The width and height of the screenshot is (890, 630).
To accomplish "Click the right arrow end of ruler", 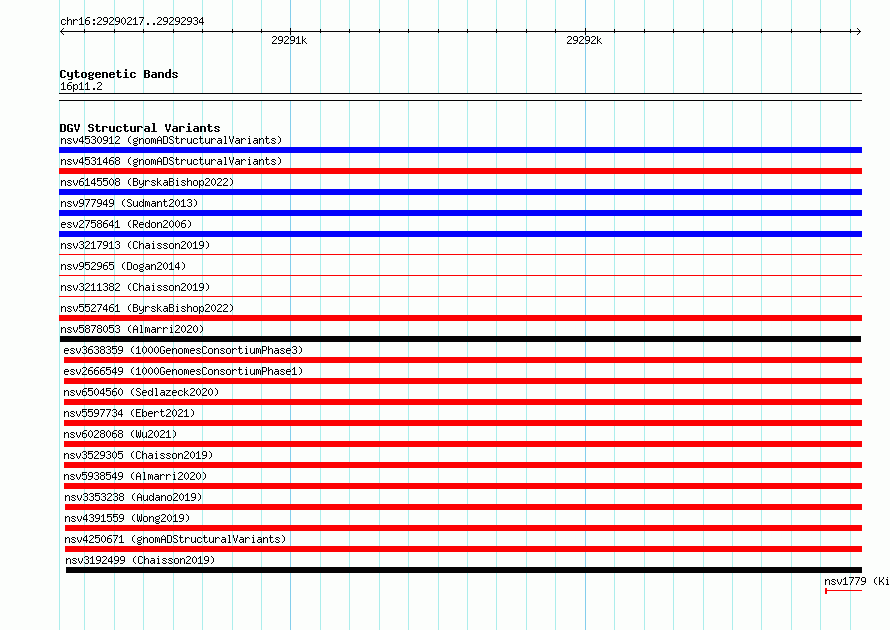I will (x=859, y=32).
